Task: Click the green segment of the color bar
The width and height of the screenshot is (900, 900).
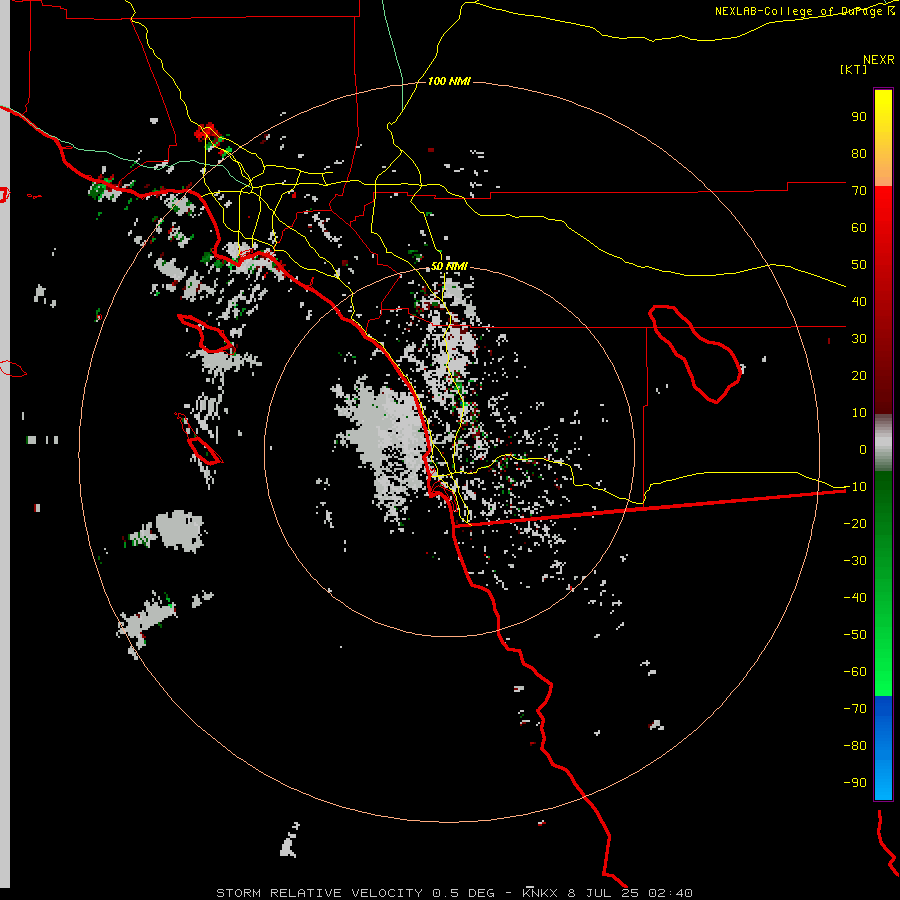Action: click(x=883, y=584)
